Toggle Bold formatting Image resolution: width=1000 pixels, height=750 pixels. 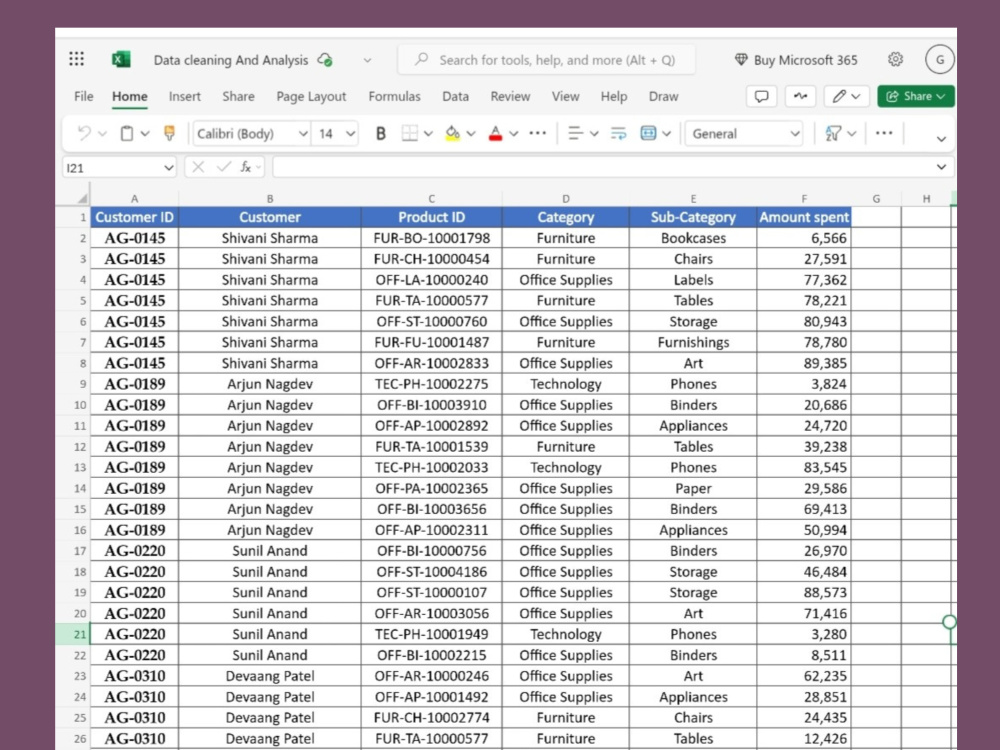[381, 133]
